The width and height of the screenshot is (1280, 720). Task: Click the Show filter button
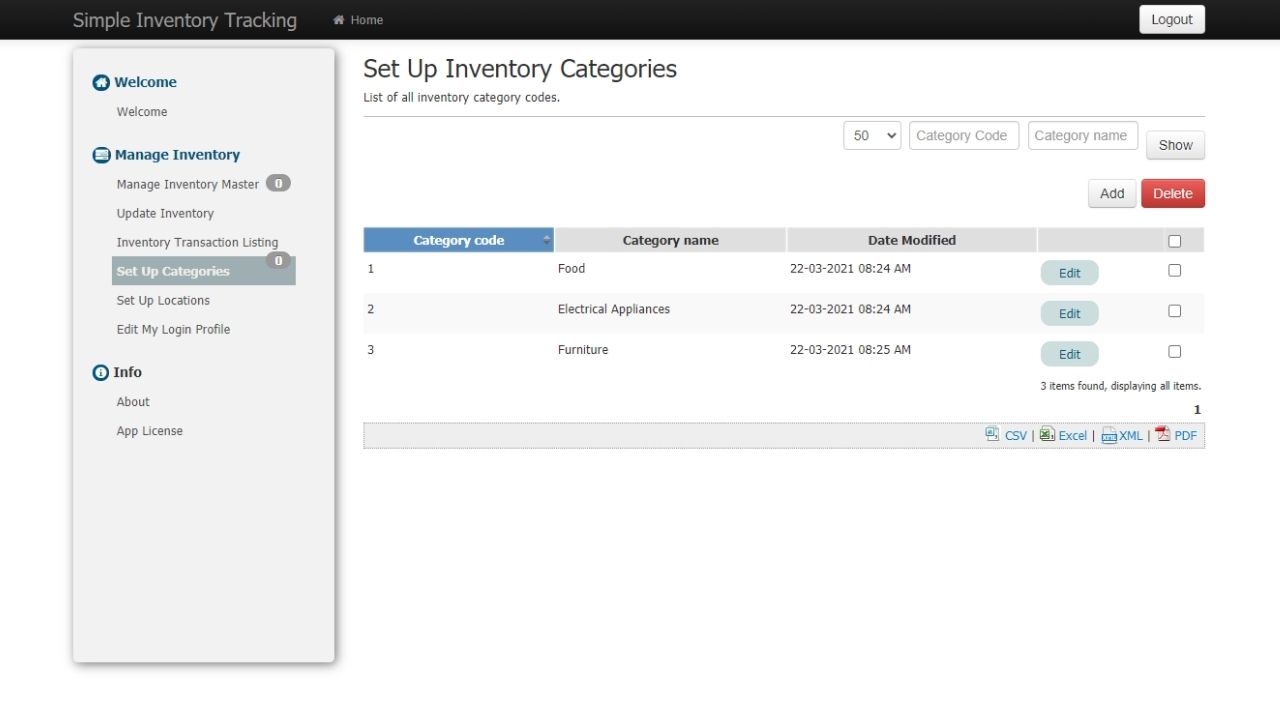(1175, 145)
